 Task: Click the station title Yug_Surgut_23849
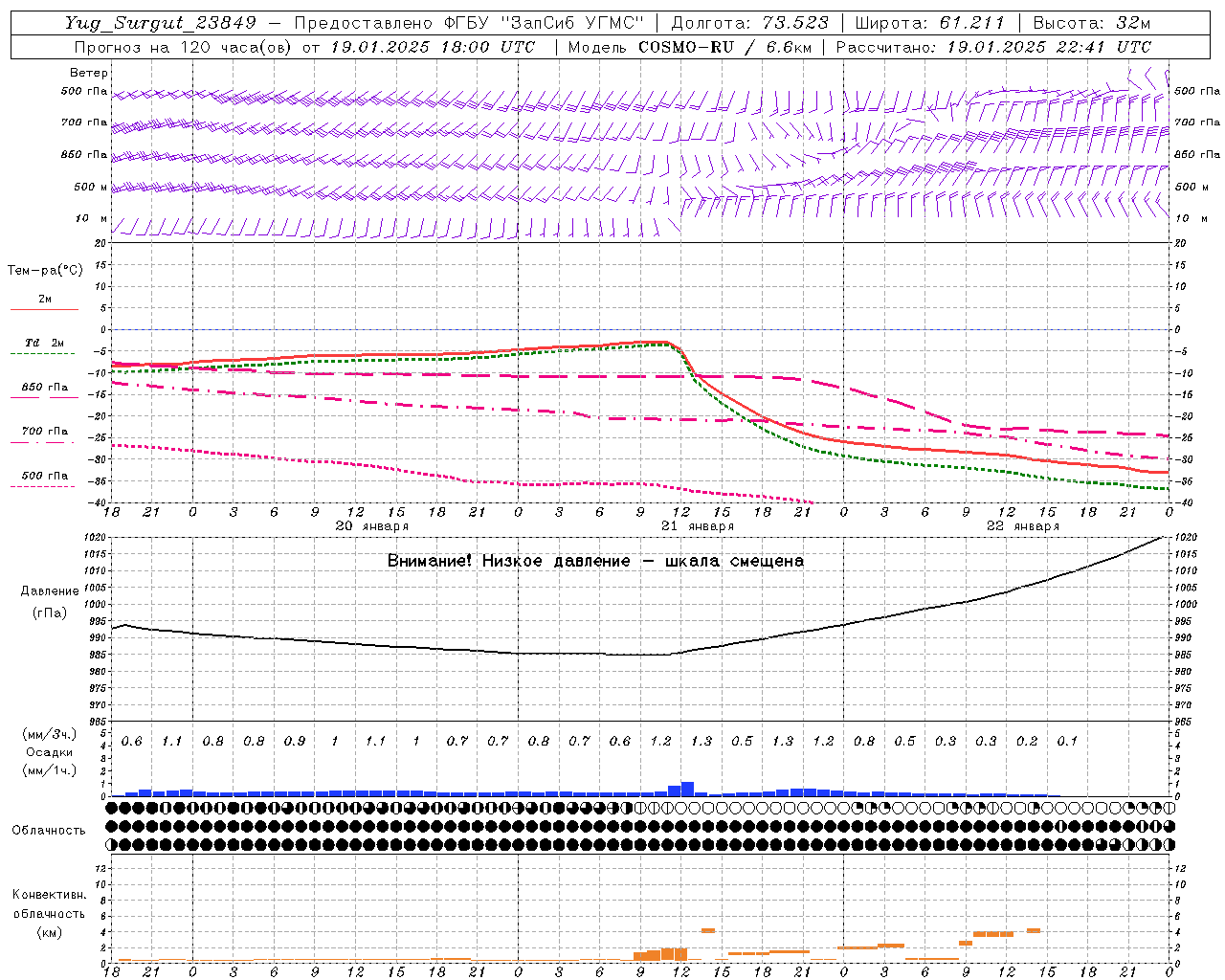coord(161,23)
